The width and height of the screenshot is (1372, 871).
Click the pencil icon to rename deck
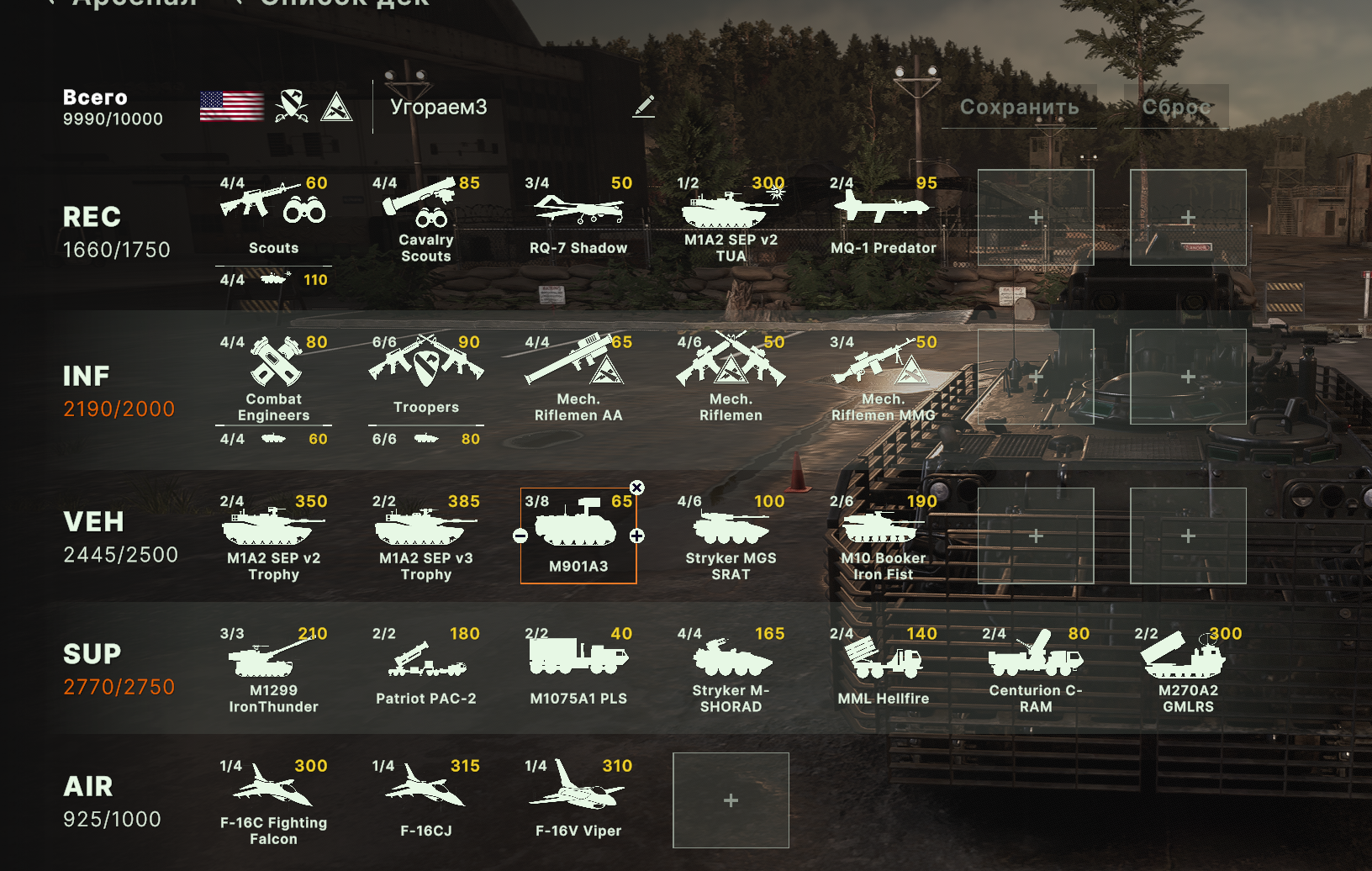click(x=644, y=107)
